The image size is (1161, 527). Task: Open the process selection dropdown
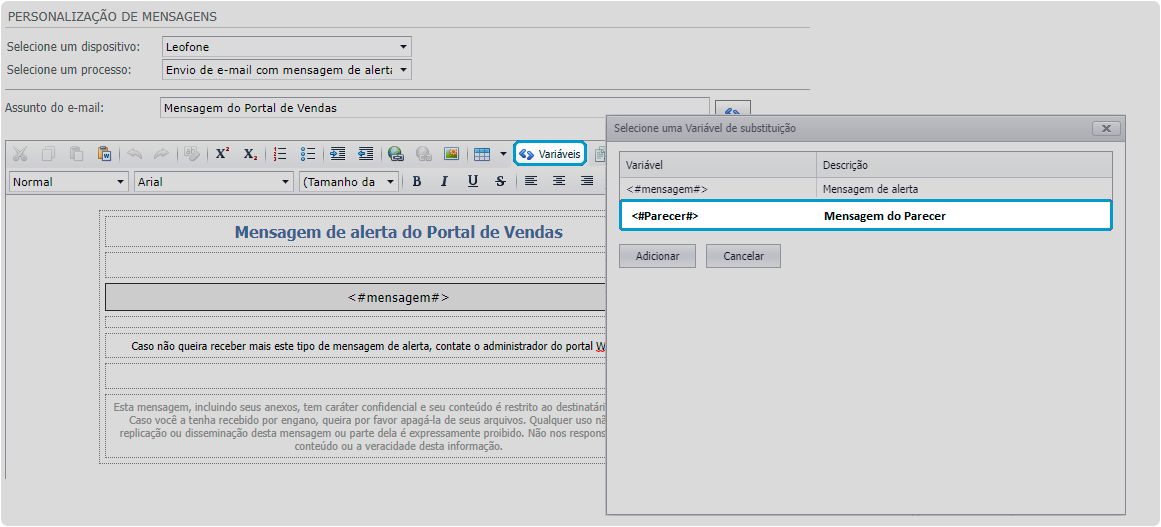click(287, 70)
